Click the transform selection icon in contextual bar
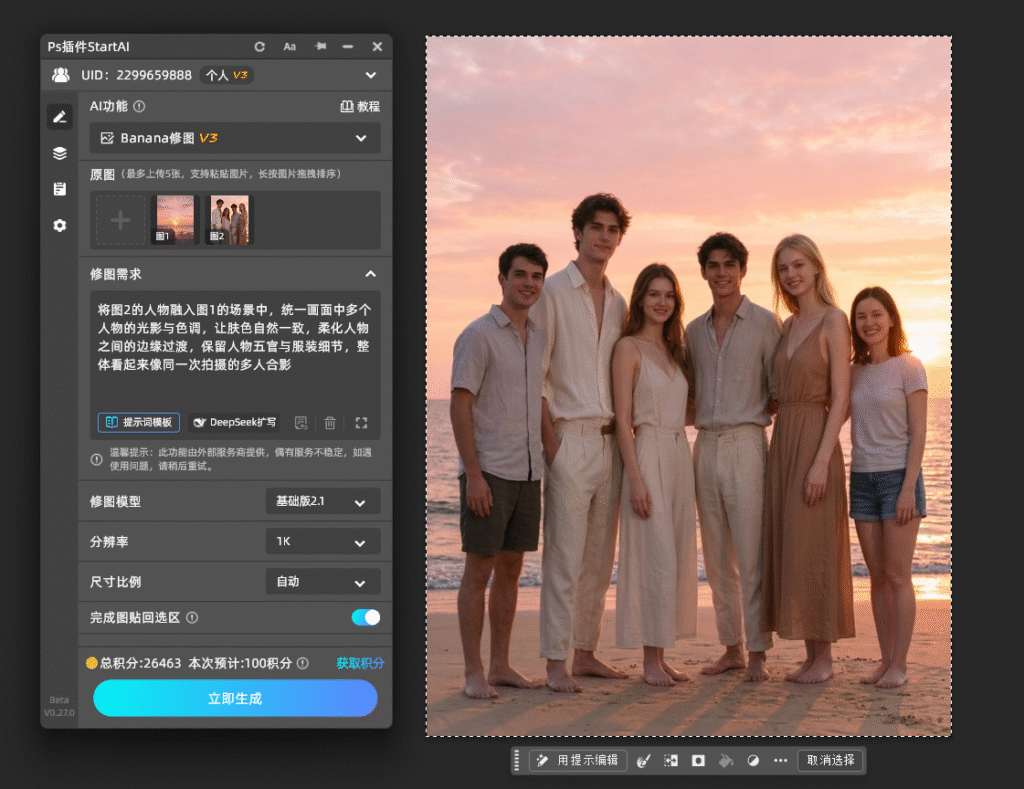The image size is (1024, 789). [671, 760]
